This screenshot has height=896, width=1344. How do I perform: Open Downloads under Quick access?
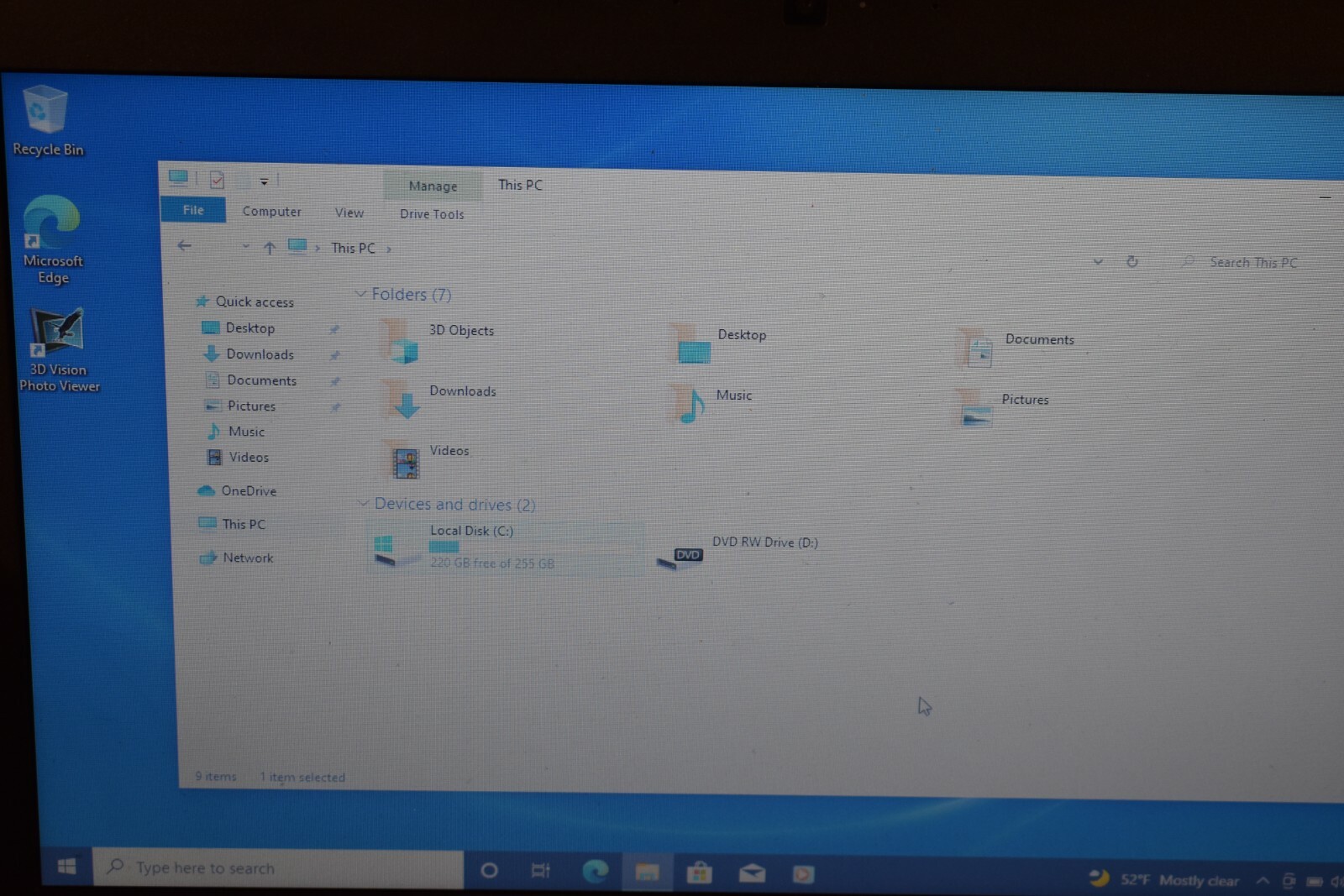point(260,354)
